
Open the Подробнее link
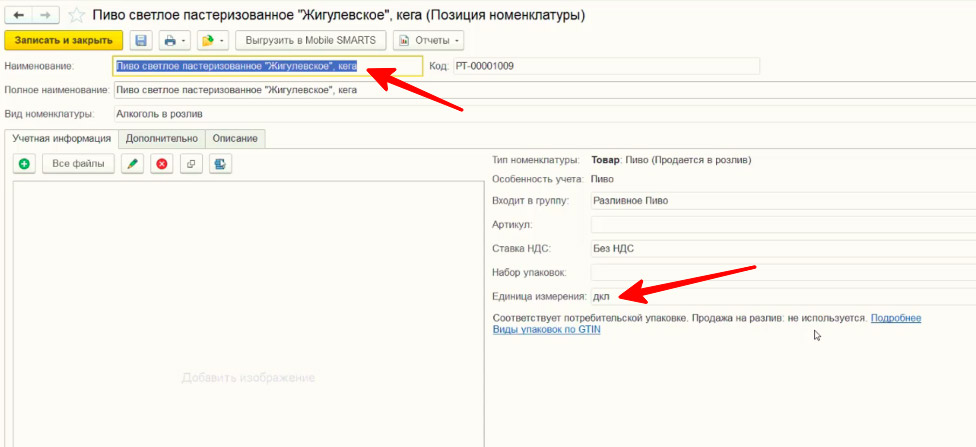(x=896, y=318)
